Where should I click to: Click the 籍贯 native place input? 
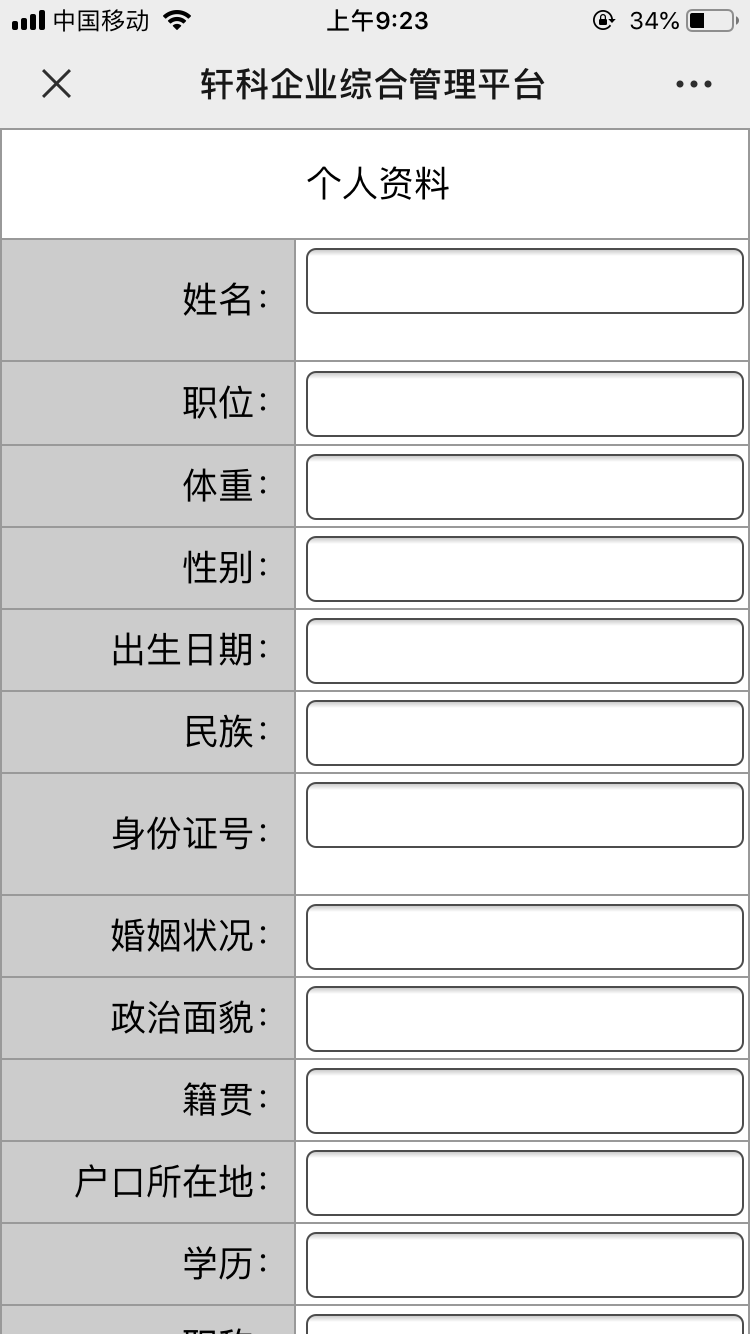click(x=524, y=1101)
